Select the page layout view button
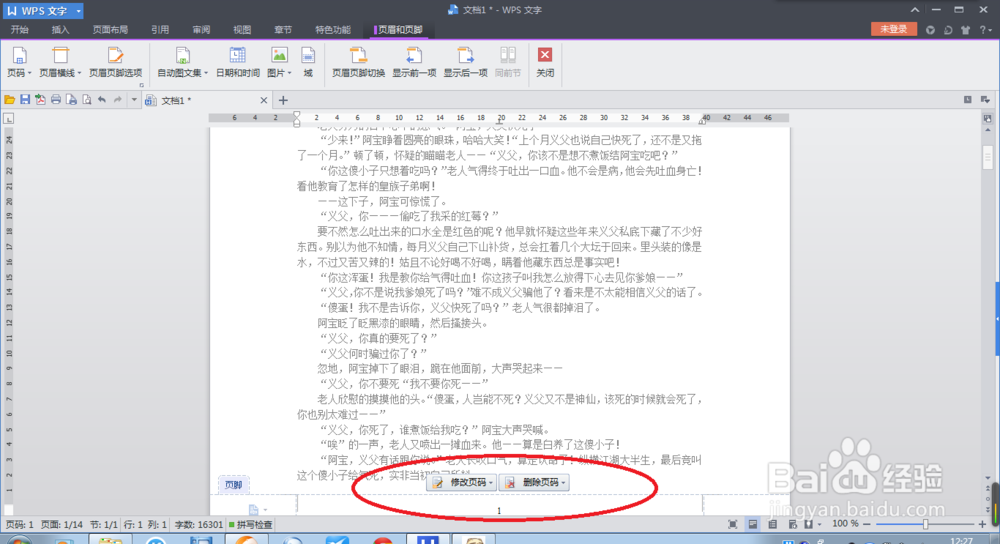 pos(753,524)
